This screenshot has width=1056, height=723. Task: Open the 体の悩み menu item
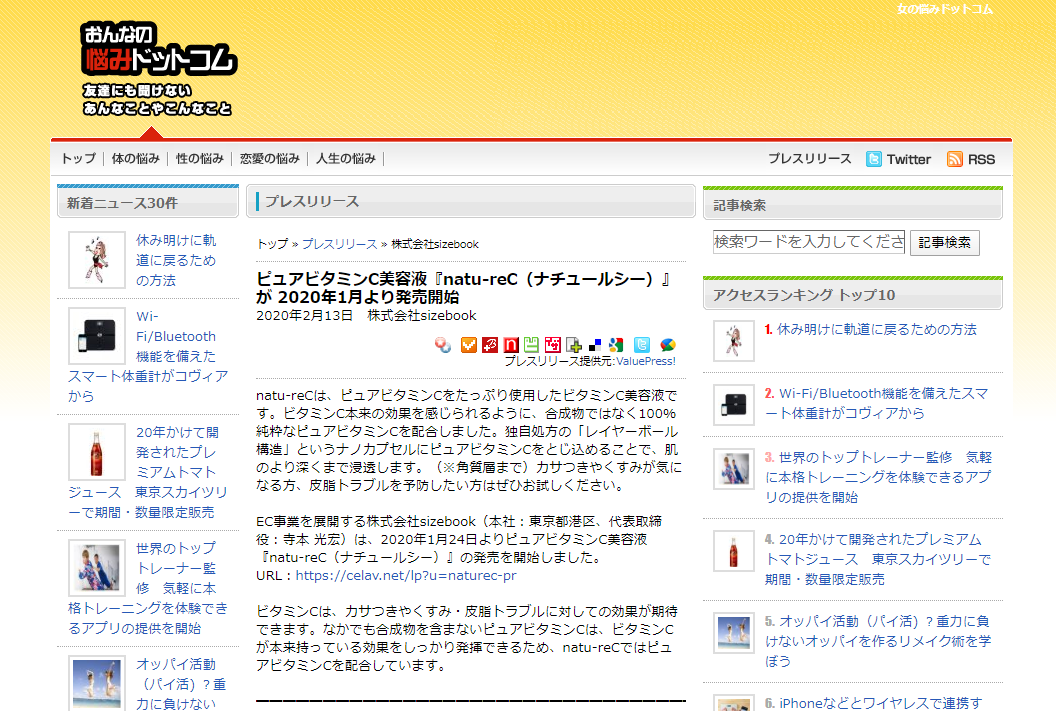click(136, 159)
